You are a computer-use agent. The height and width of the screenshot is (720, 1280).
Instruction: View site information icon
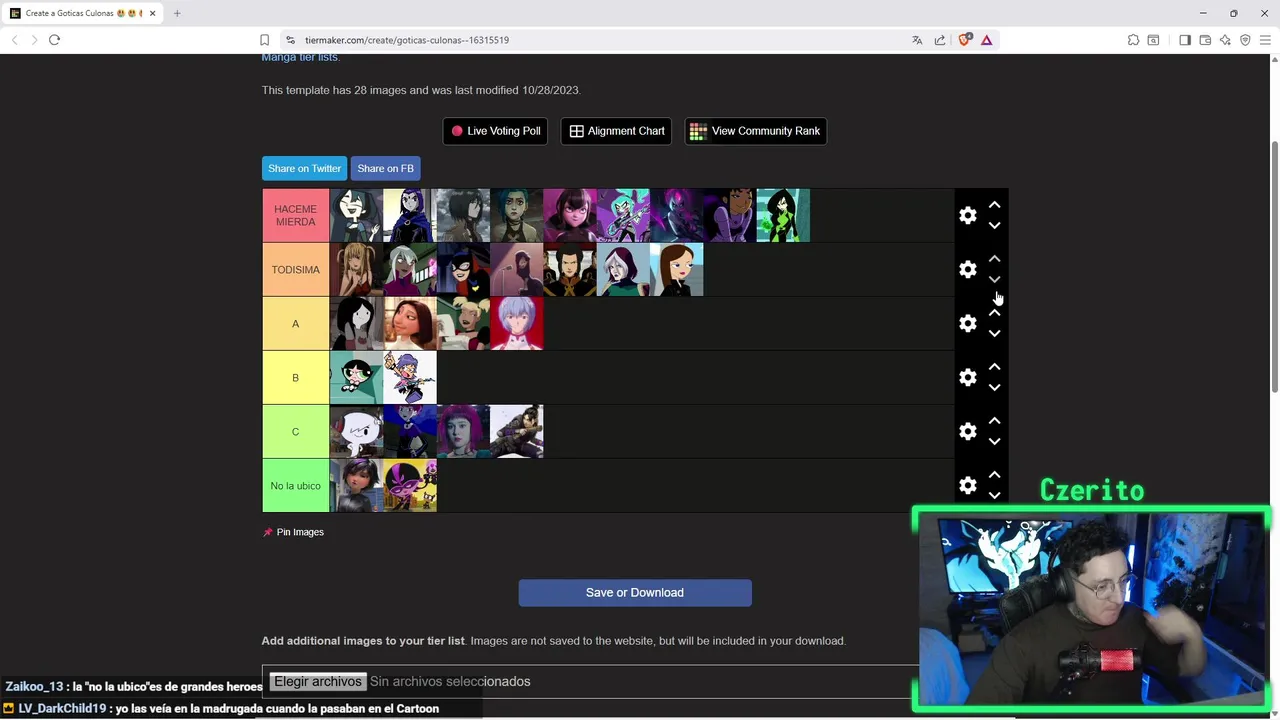[290, 40]
